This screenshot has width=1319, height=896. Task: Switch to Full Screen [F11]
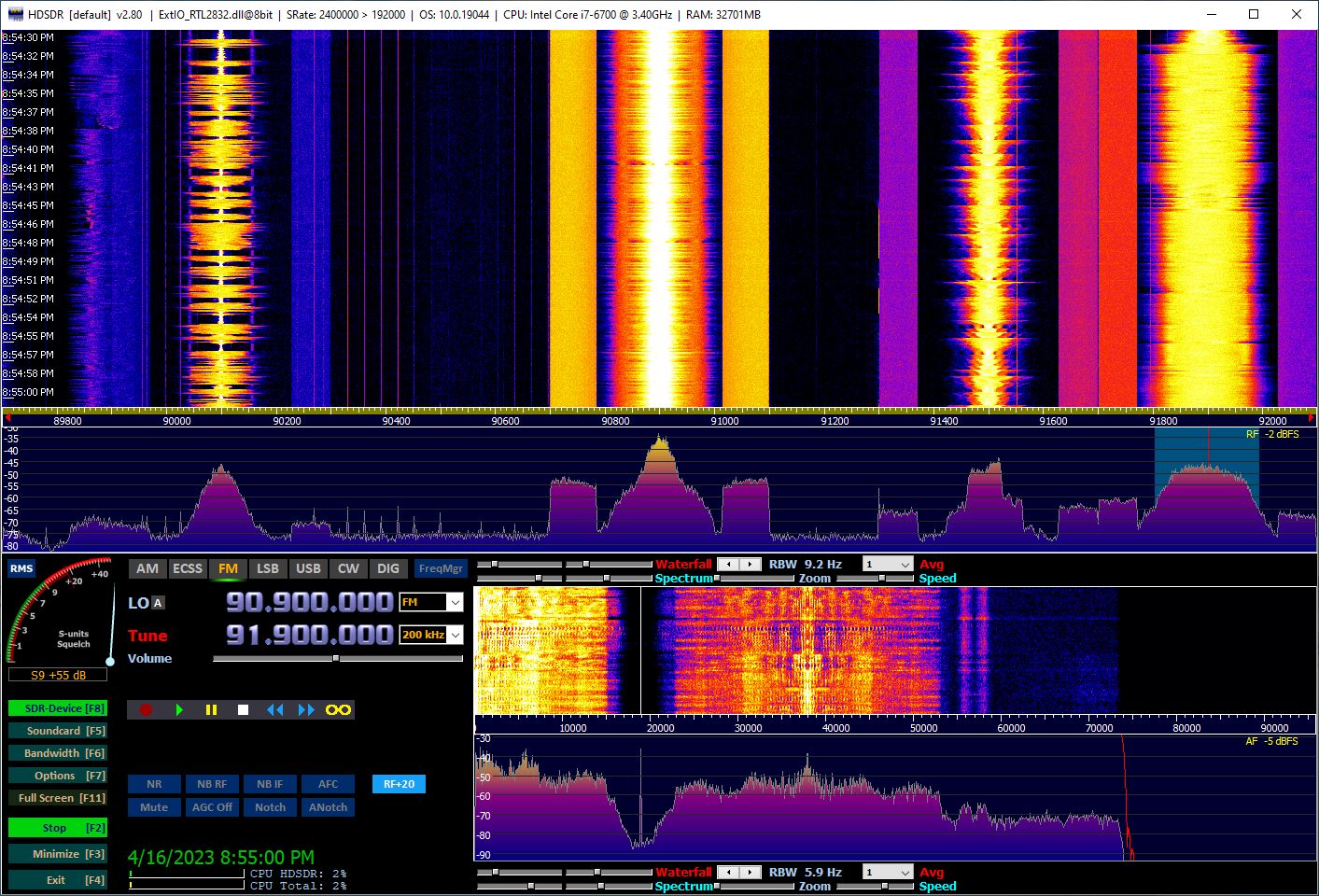point(57,798)
